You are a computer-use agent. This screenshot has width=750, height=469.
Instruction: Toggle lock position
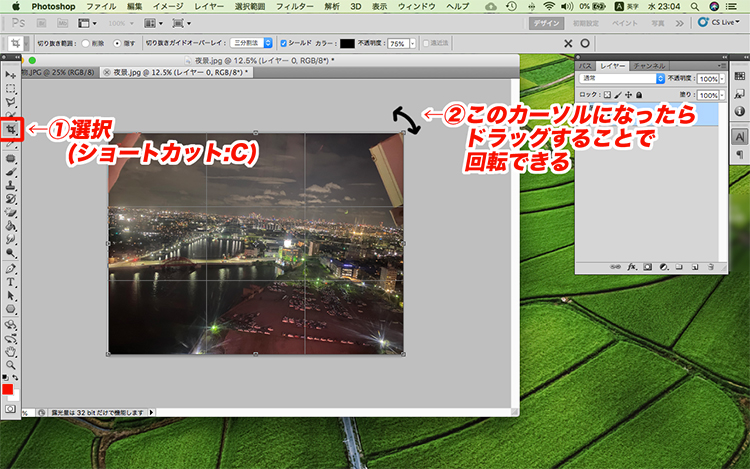pos(629,95)
